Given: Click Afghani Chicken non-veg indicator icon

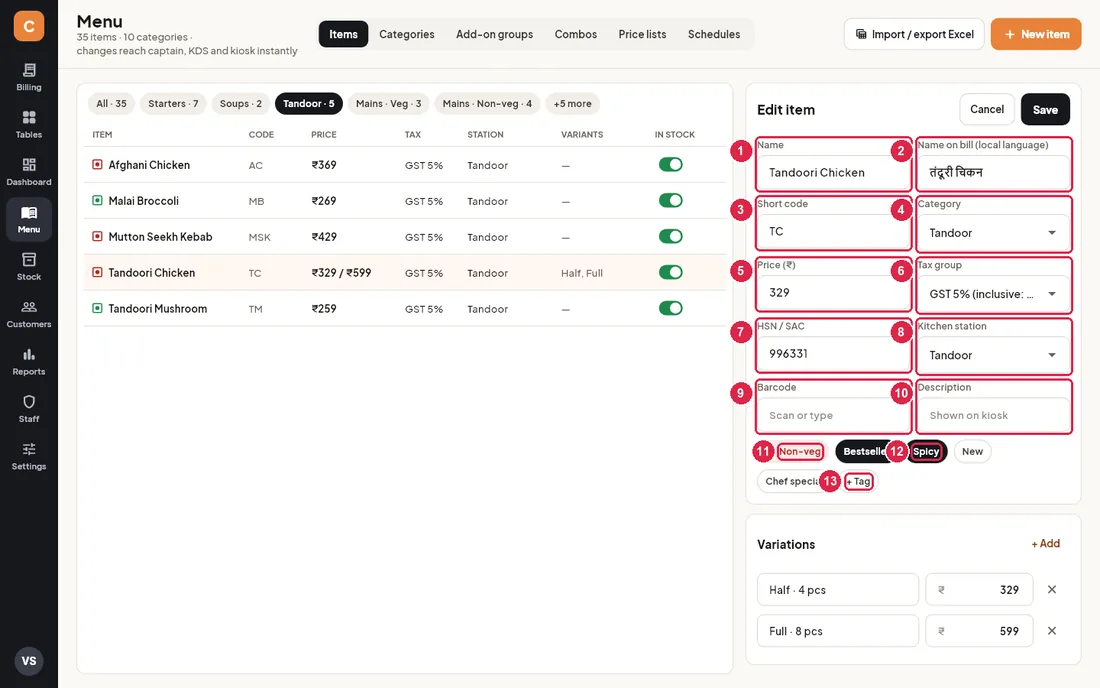Looking at the screenshot, I should (98, 165).
